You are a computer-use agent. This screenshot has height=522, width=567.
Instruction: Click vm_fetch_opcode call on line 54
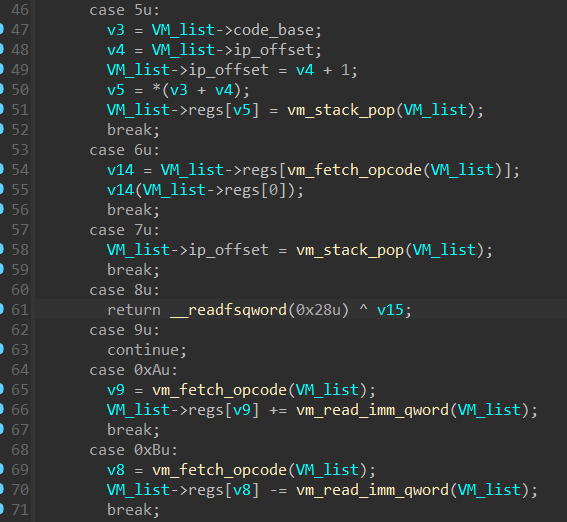tap(354, 170)
